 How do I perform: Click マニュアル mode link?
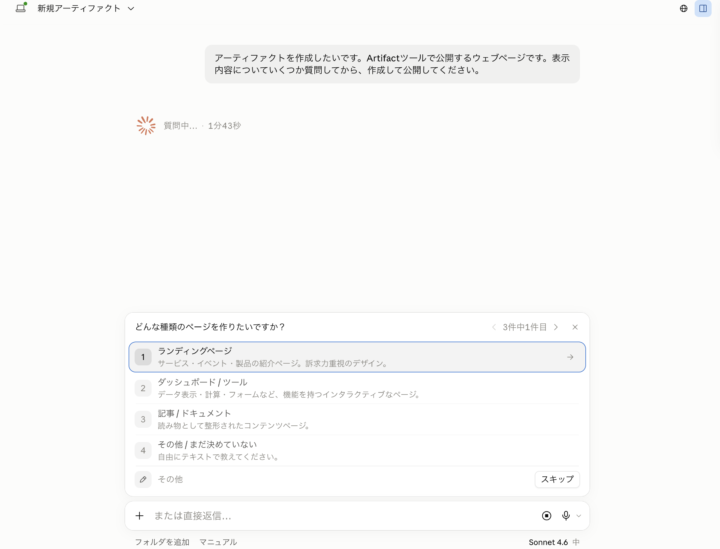[218, 542]
